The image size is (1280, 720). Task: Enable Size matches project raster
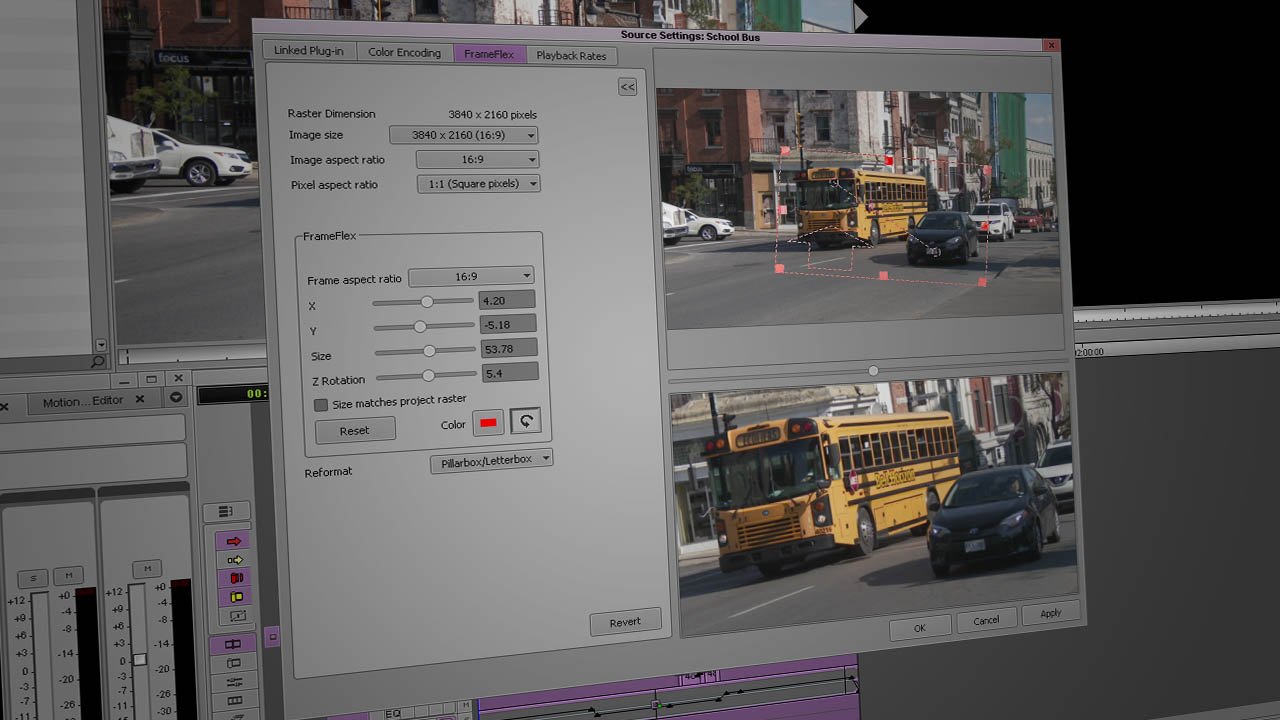tap(321, 404)
